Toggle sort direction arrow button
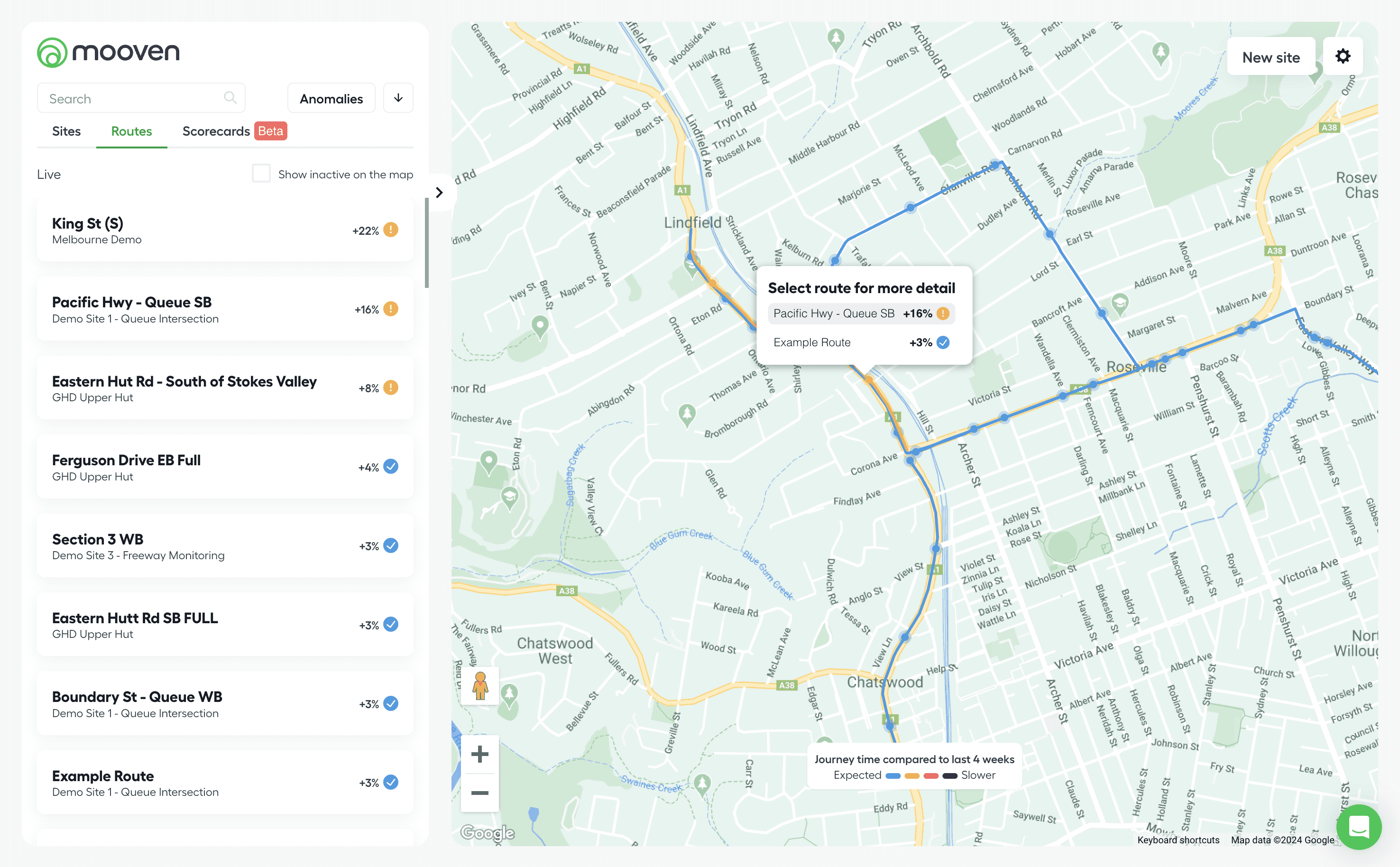Screen dimensions: 1400x867 [x=398, y=98]
